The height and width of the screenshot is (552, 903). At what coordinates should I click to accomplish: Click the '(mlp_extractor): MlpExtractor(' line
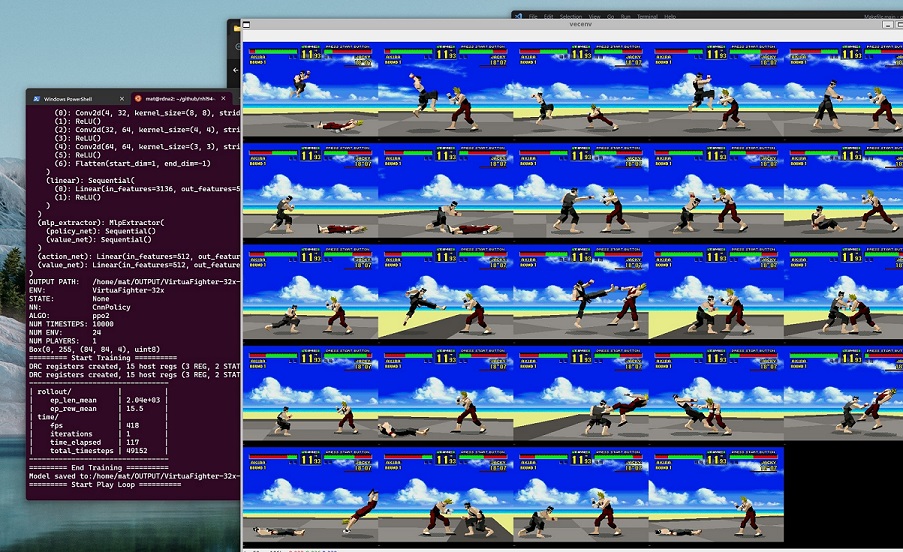pyautogui.click(x=101, y=222)
